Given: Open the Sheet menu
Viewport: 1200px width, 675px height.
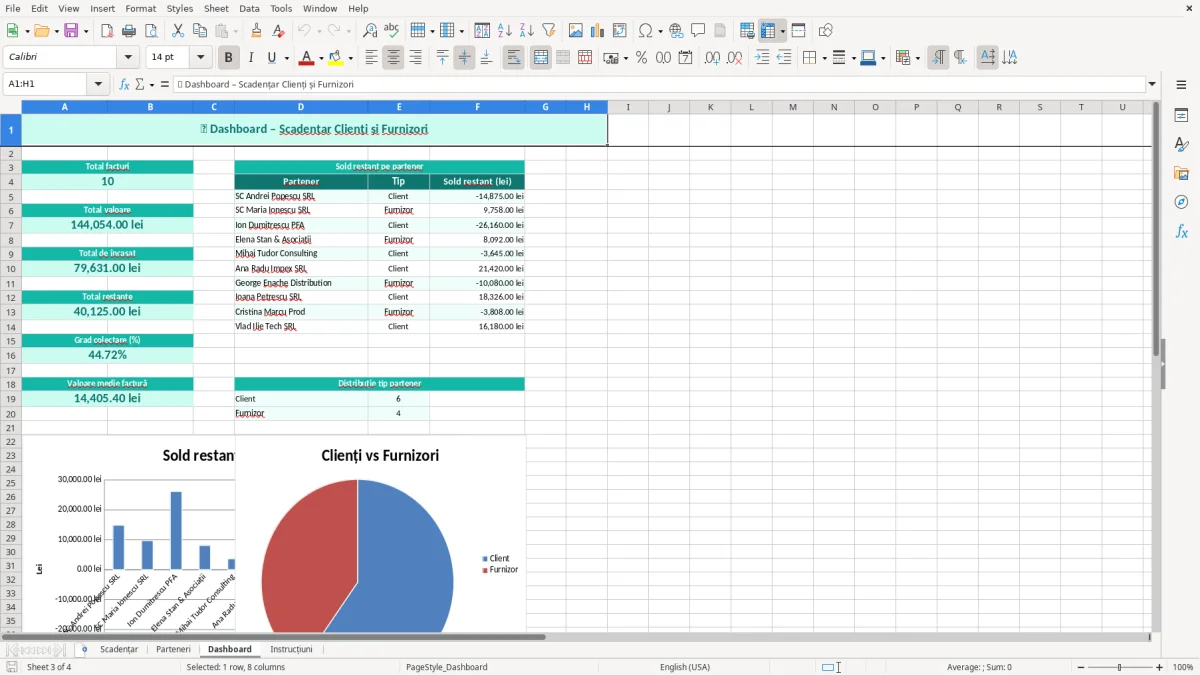Looking at the screenshot, I should coord(216,8).
